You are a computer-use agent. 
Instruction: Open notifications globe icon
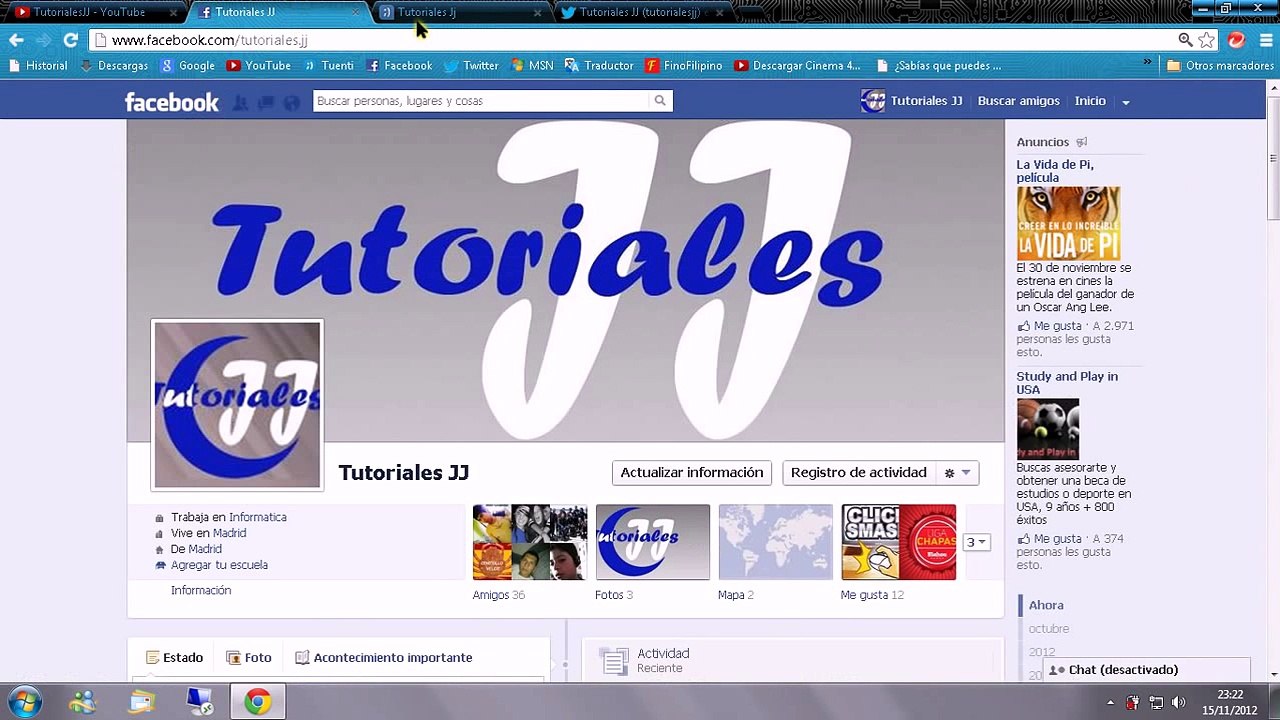[292, 102]
